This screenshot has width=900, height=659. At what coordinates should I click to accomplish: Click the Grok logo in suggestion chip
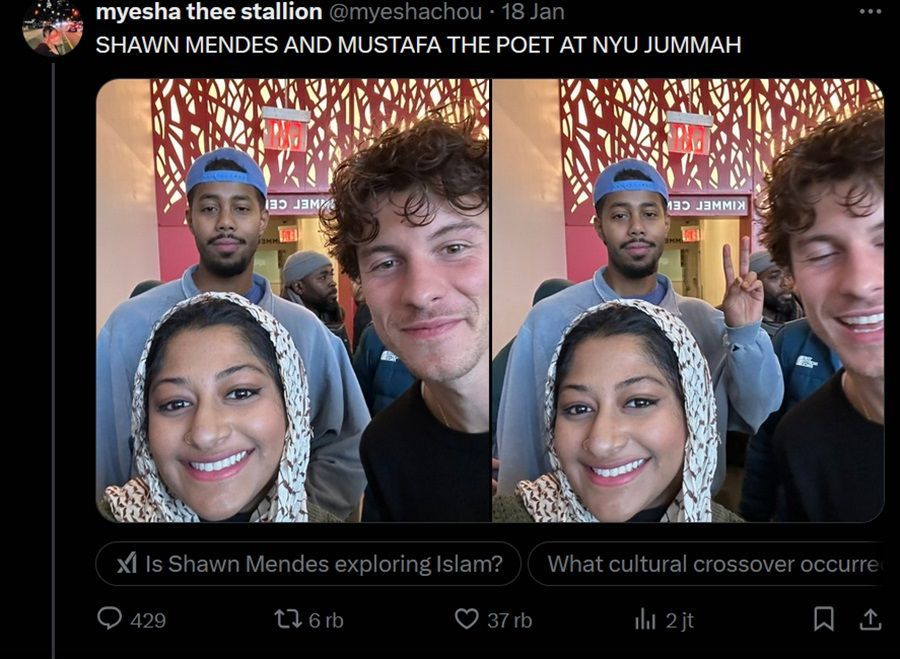127,564
